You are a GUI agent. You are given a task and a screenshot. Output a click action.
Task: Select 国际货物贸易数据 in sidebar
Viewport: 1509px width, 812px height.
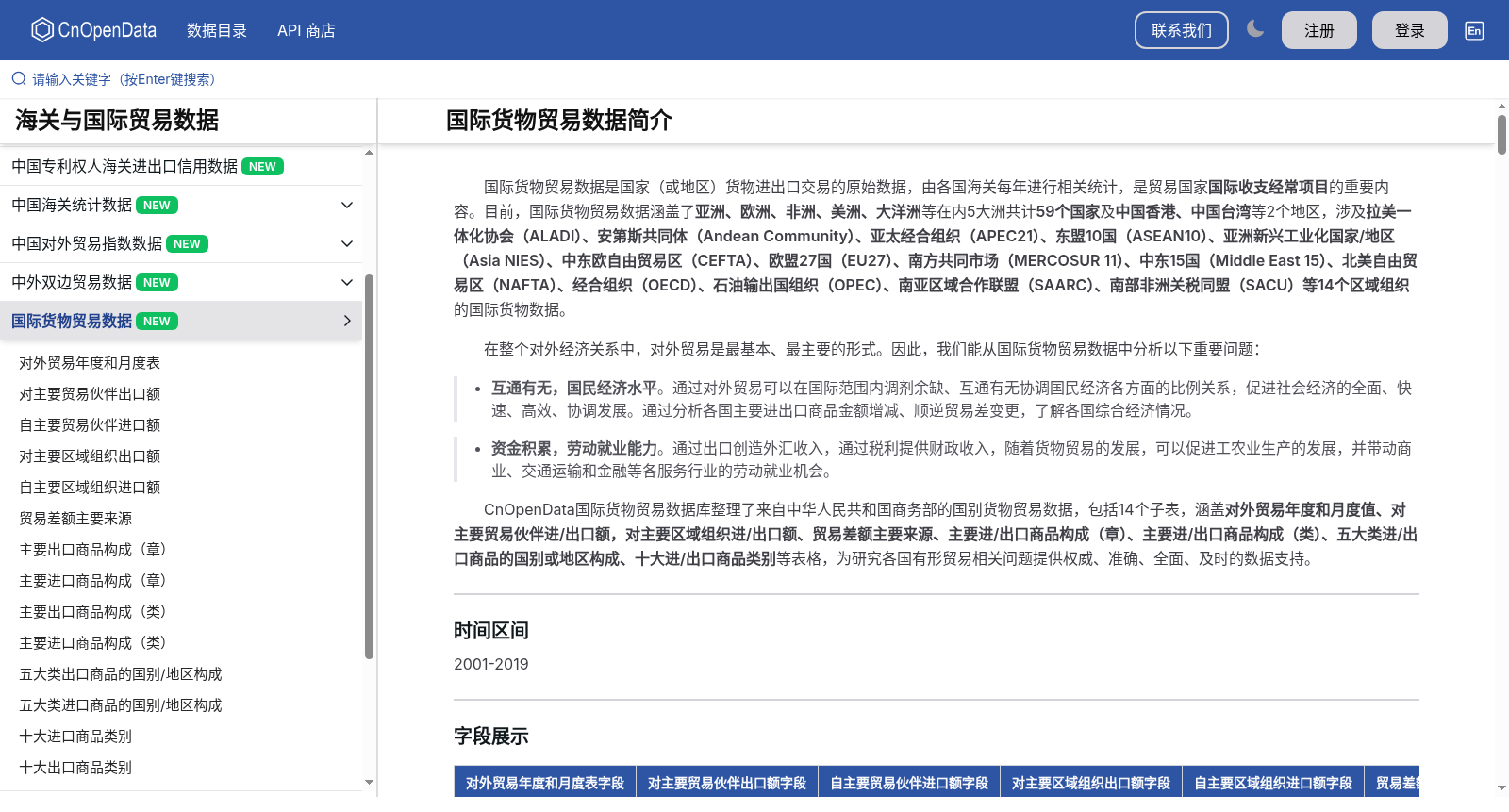[x=72, y=321]
